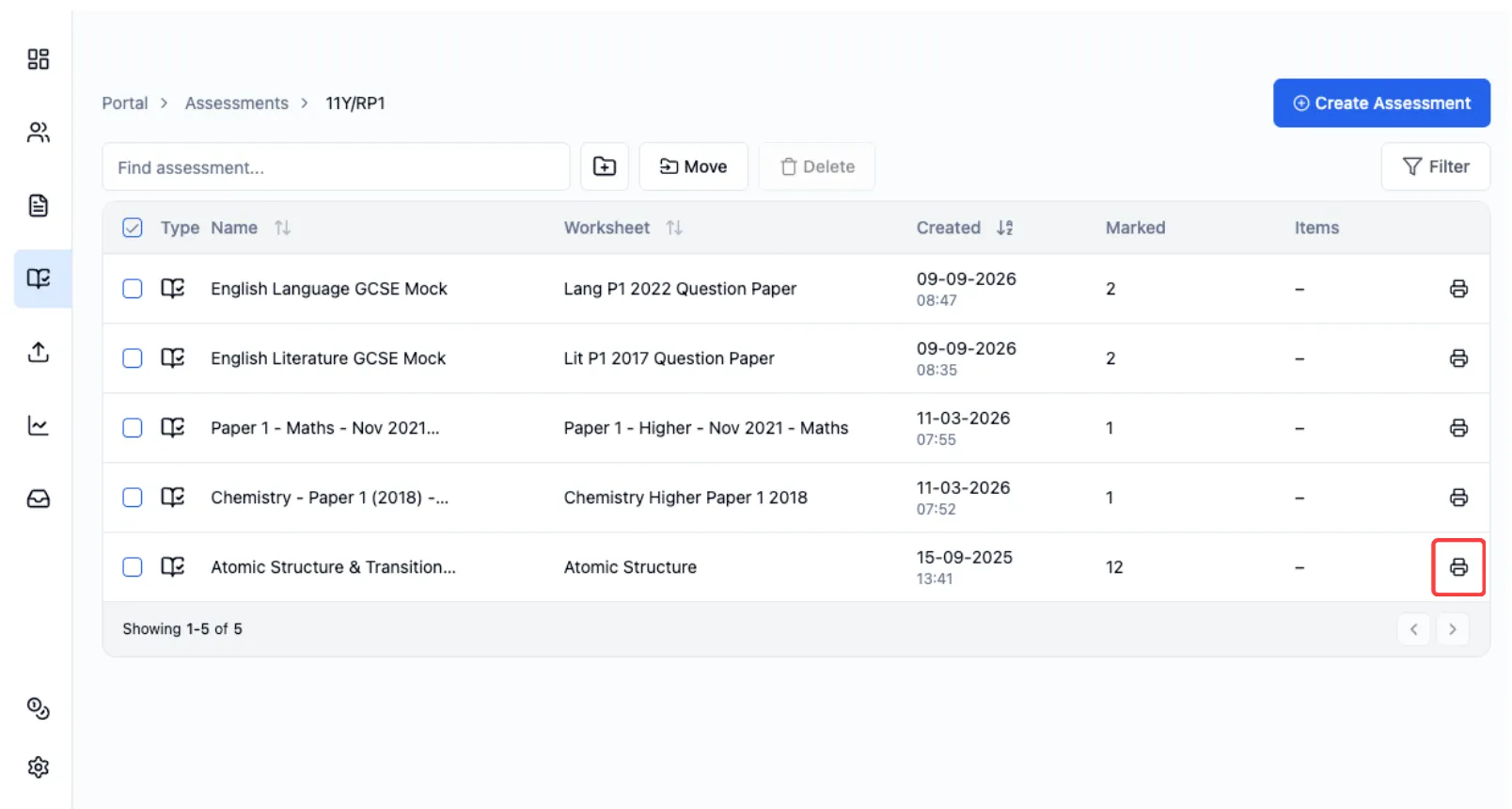Open English Literature GCSE Mock assessment name
The image size is (1512, 809).
[x=328, y=358]
